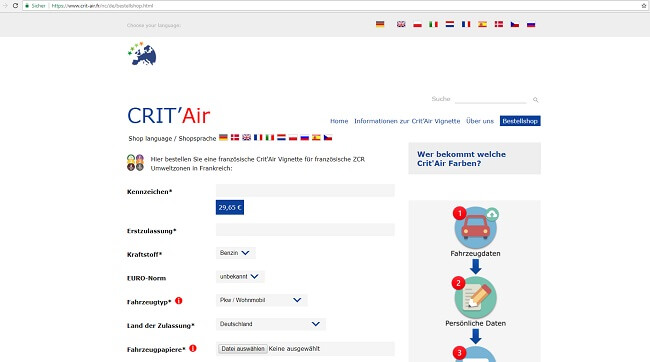Set shop language to Italian flag
650x362 pixels.
tap(269, 137)
